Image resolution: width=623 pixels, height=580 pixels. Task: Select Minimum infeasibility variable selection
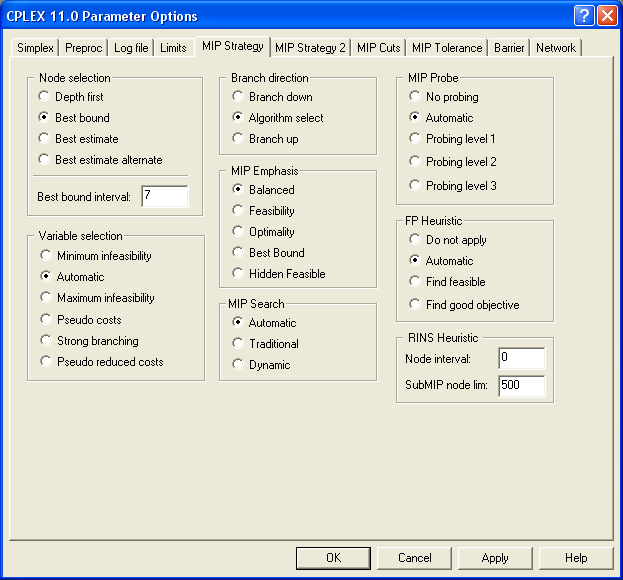(x=96, y=255)
